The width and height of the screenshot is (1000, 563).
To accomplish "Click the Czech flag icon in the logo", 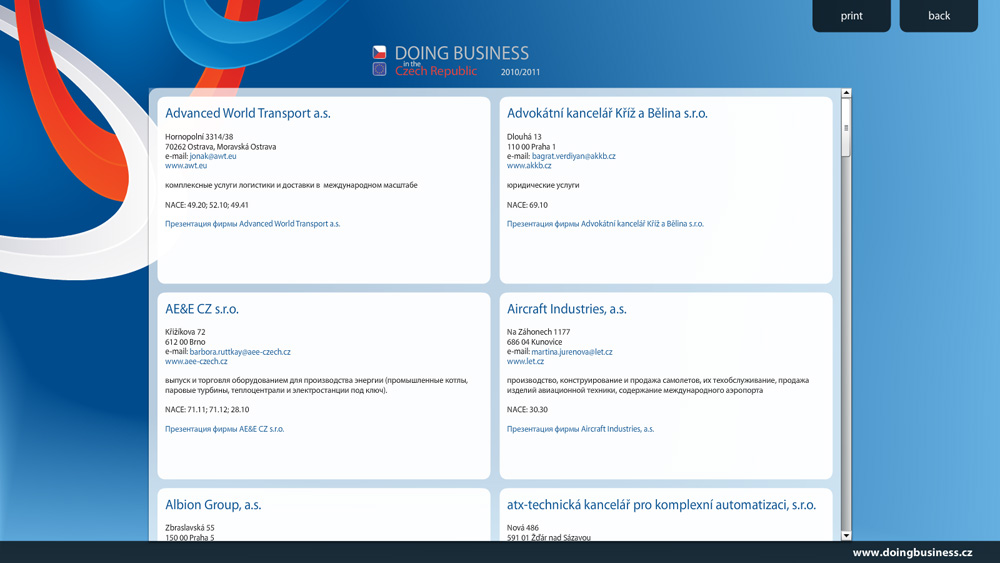I will click(x=379, y=52).
